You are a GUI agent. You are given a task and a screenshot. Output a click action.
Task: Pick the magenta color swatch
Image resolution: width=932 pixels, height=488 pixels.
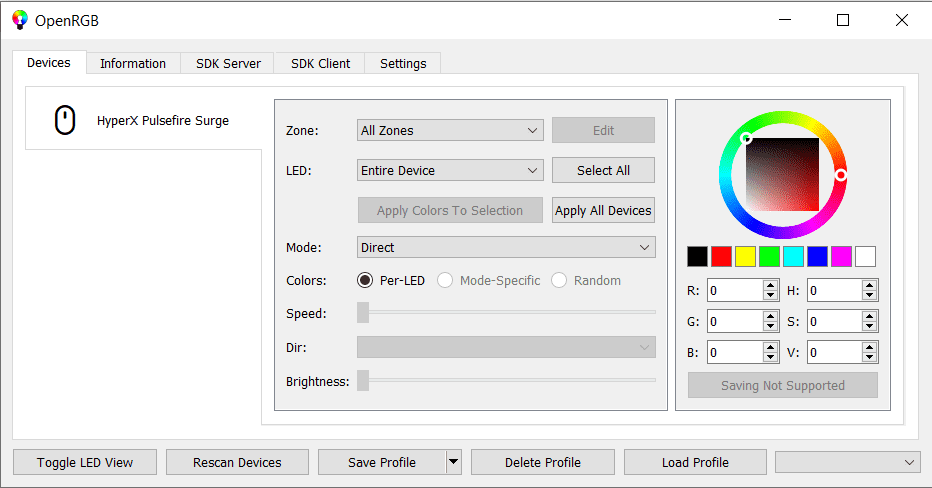841,257
